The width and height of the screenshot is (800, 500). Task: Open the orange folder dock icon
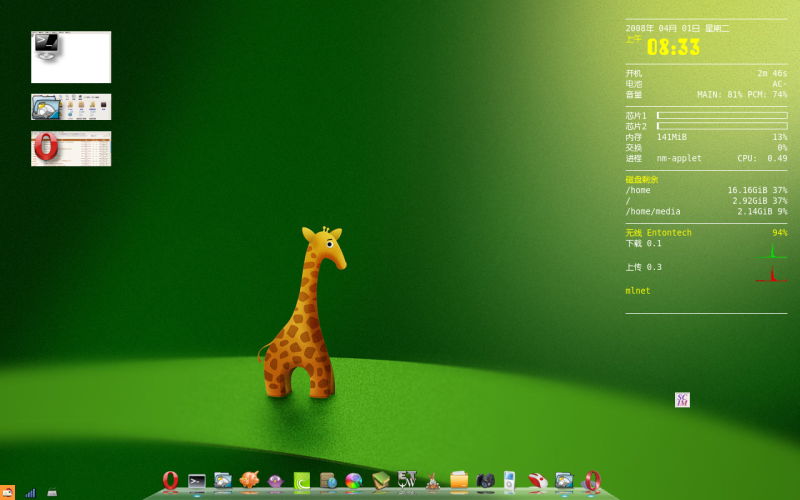coord(459,481)
